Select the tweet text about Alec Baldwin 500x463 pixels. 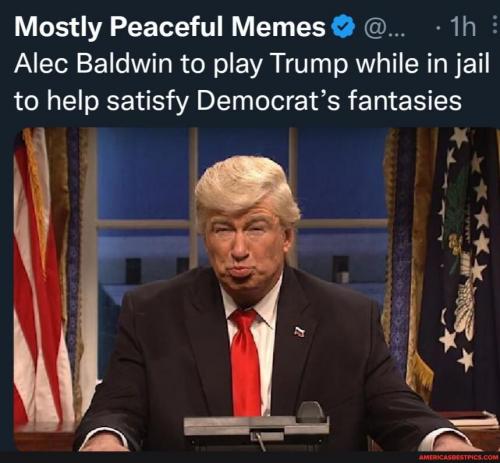click(x=252, y=82)
